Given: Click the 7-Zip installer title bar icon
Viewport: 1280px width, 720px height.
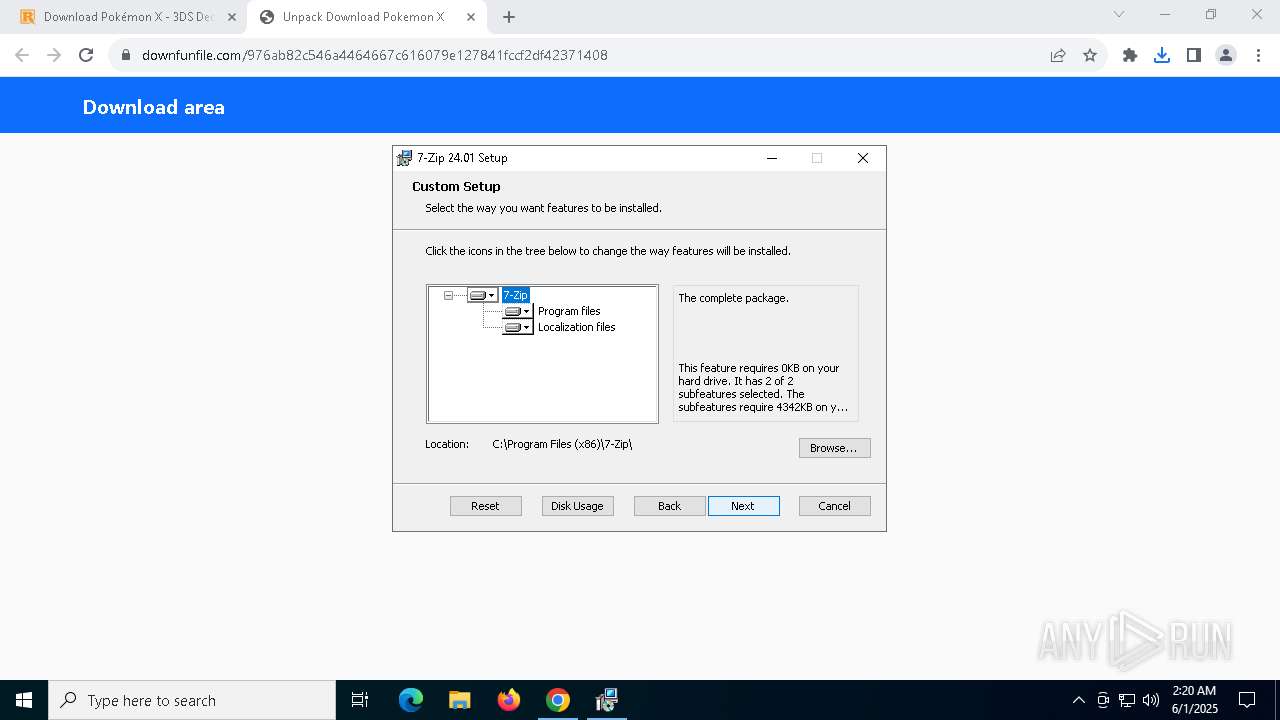Looking at the screenshot, I should coord(404,158).
